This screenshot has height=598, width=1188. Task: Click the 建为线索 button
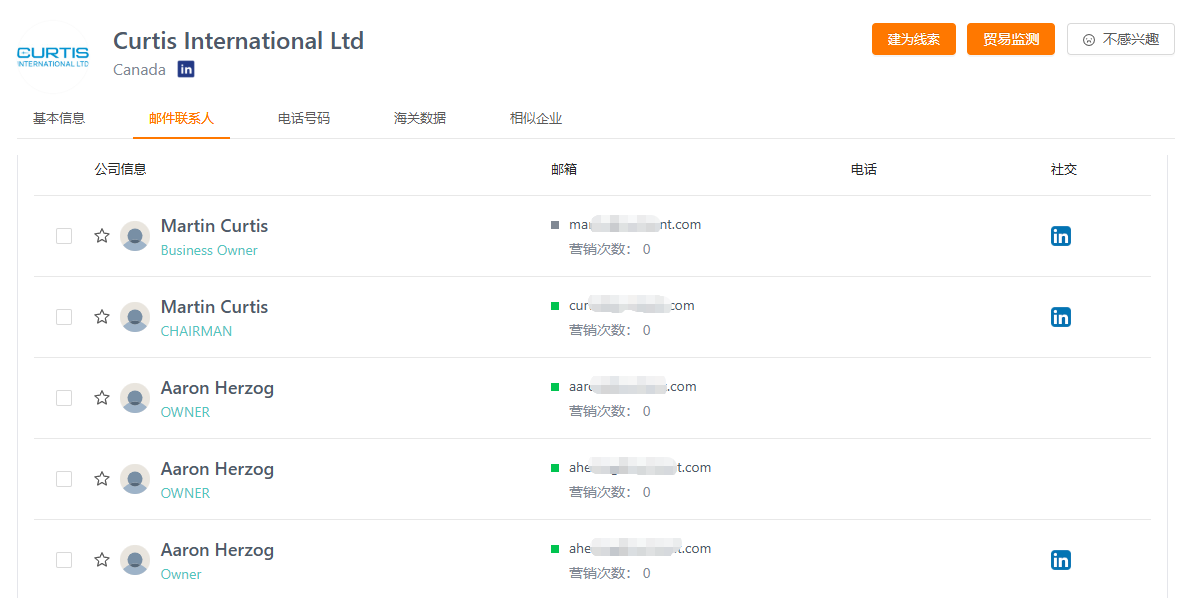point(914,39)
